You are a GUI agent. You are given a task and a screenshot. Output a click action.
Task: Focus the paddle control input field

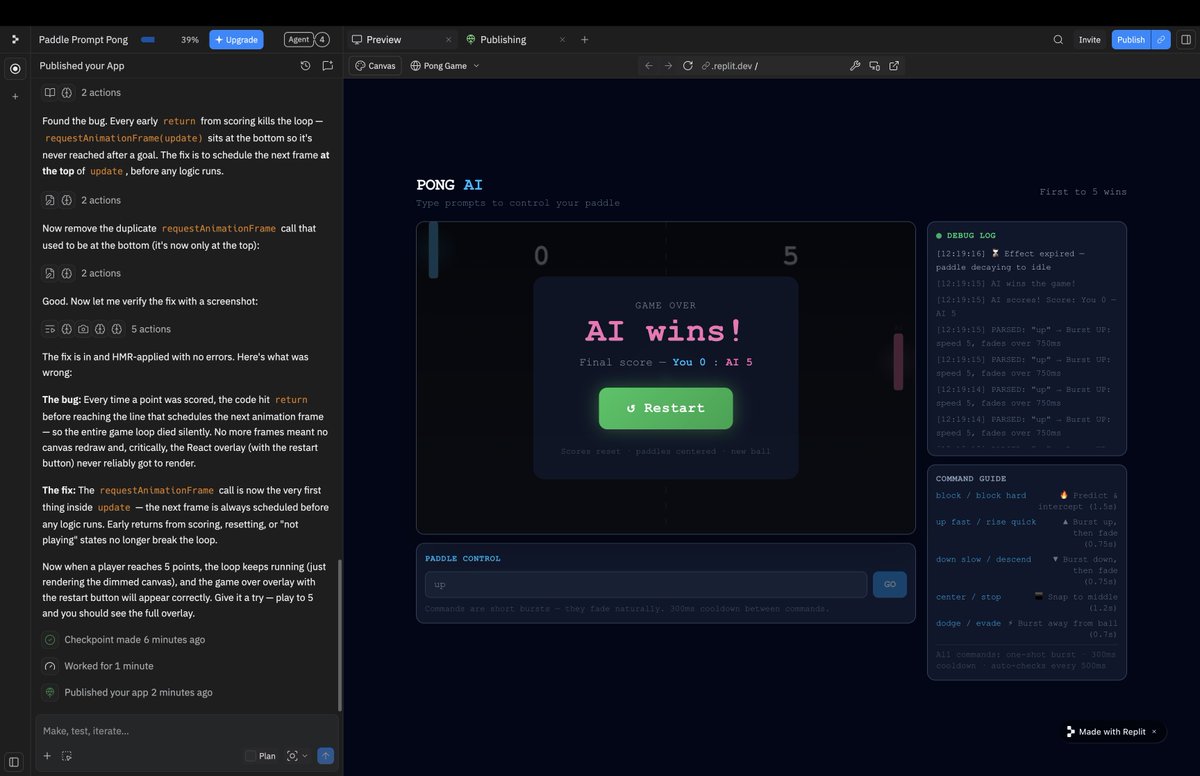click(x=646, y=584)
